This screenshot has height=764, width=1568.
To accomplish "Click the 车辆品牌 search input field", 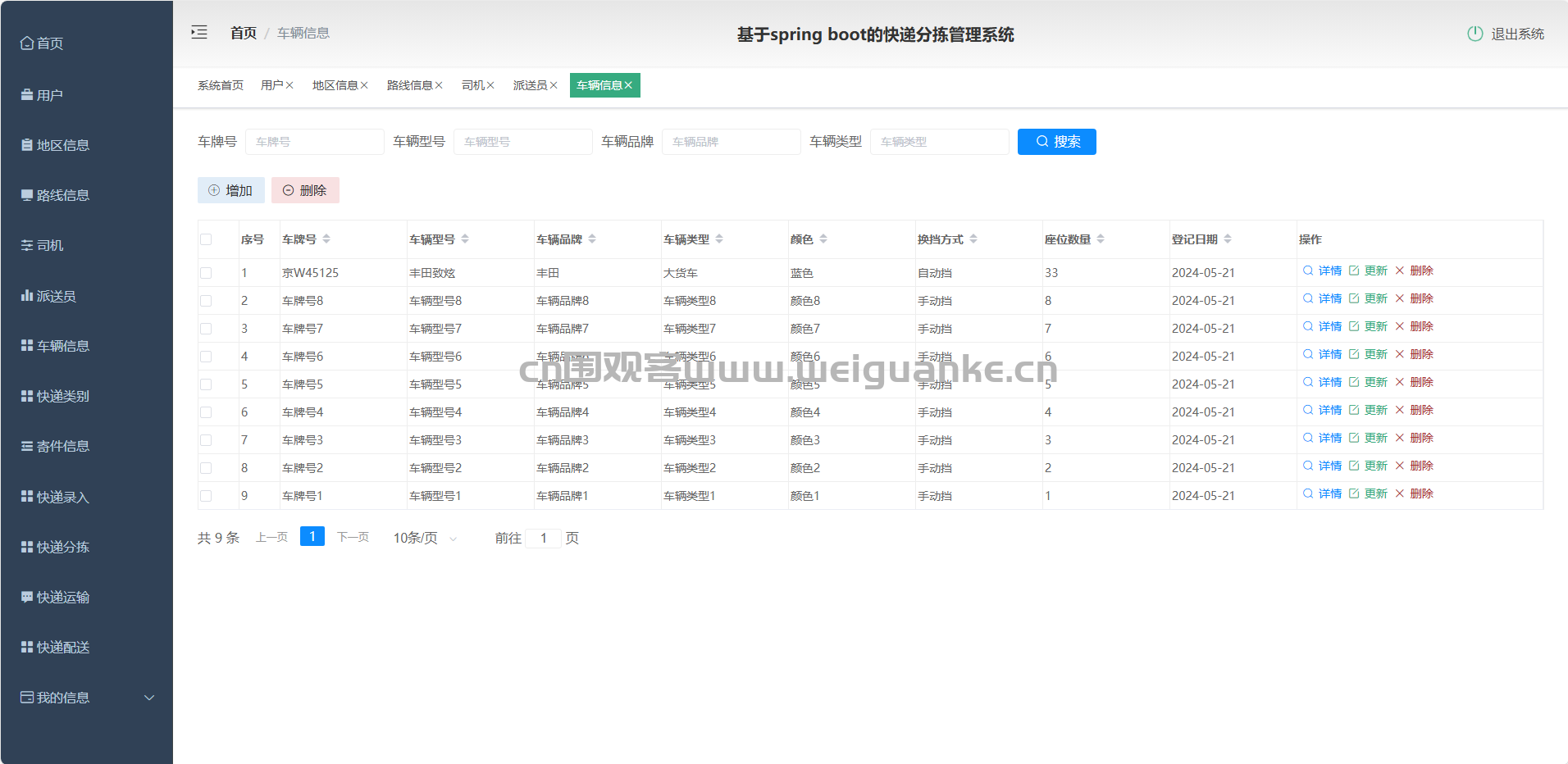I will (731, 142).
